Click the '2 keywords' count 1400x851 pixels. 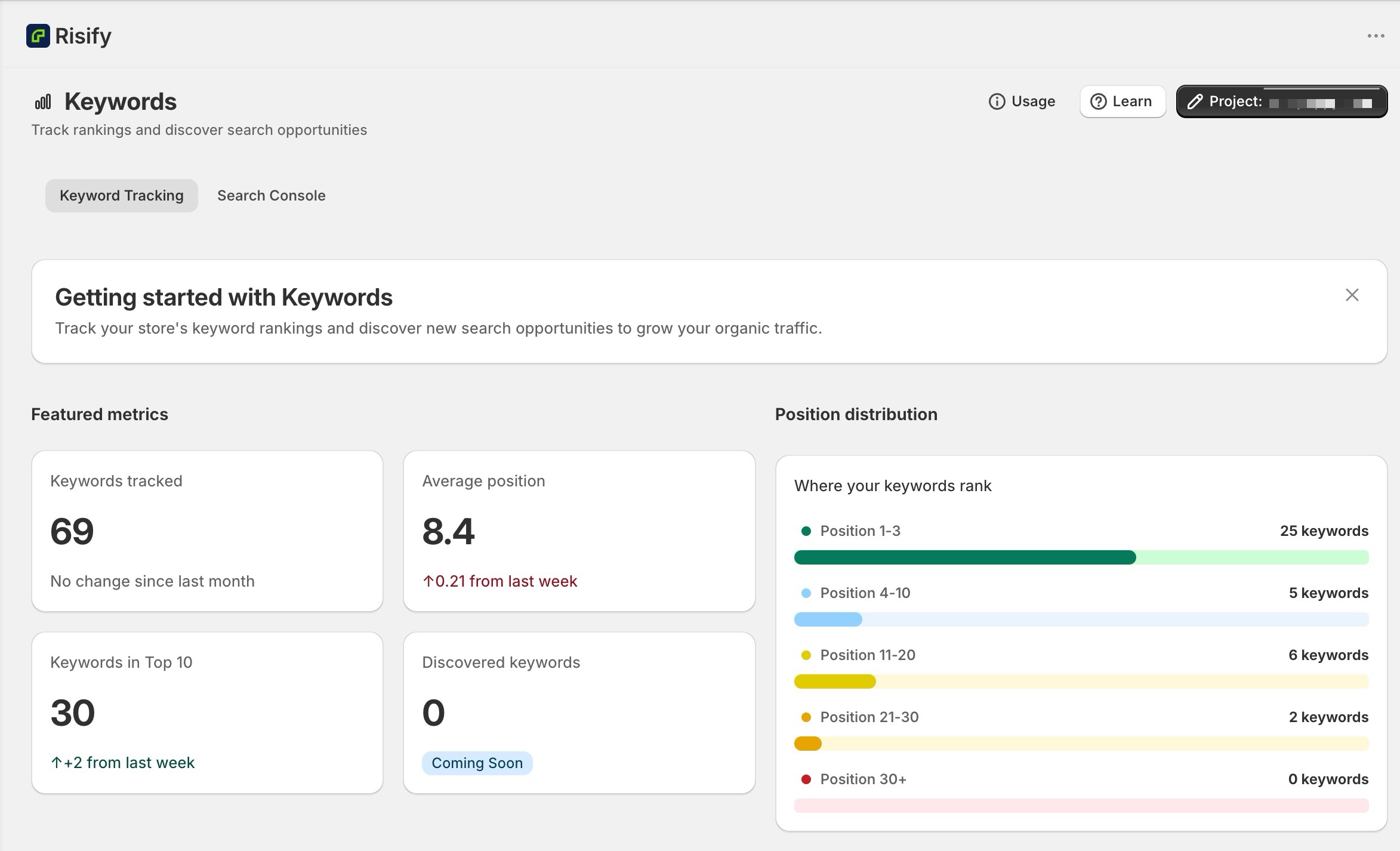(x=1328, y=717)
